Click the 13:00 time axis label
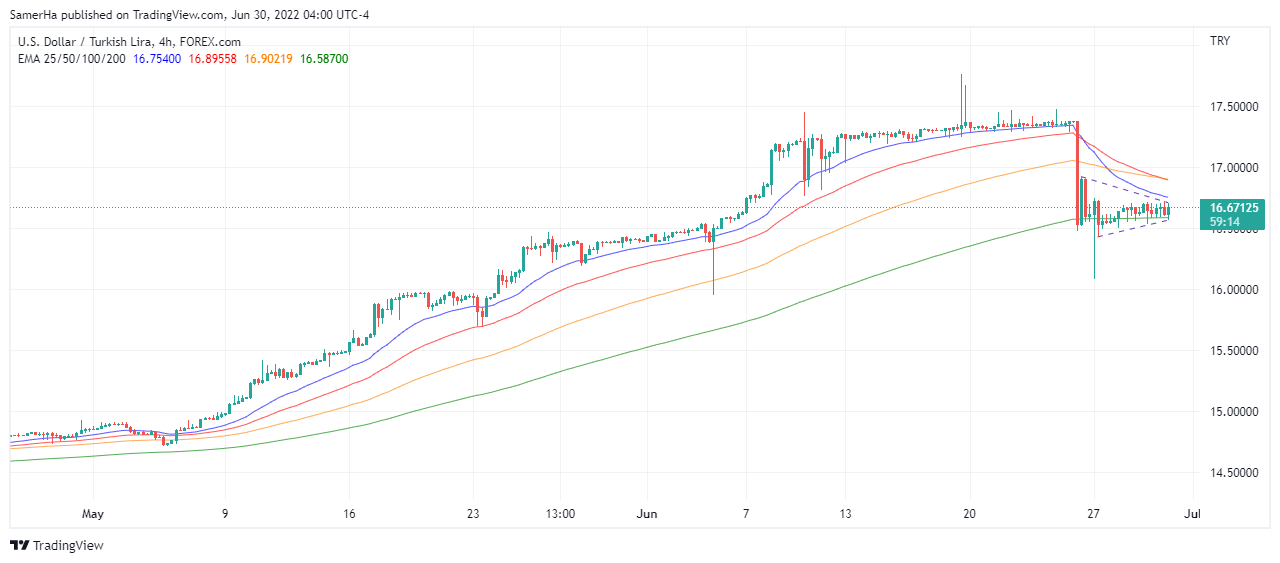1280x563 pixels. 561,514
